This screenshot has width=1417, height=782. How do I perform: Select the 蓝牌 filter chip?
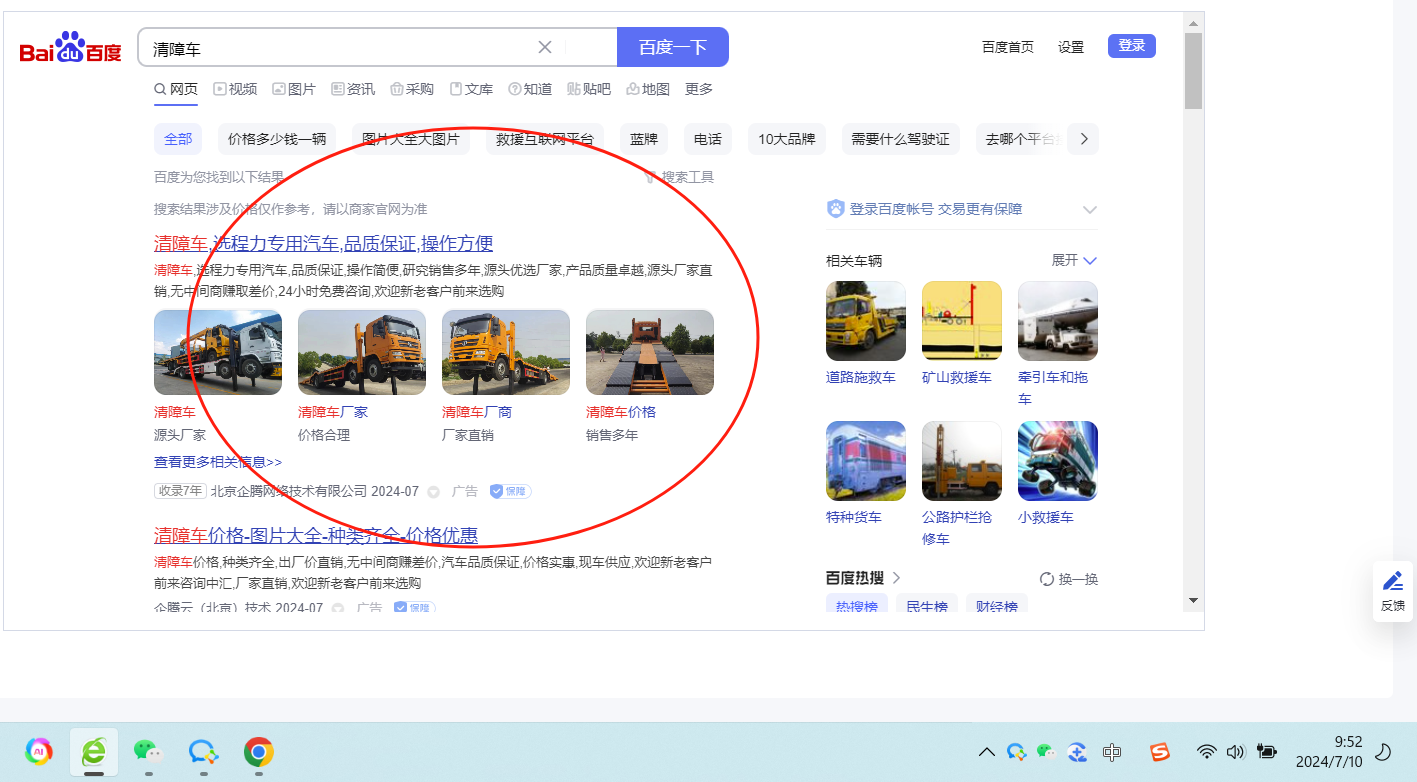pyautogui.click(x=644, y=139)
